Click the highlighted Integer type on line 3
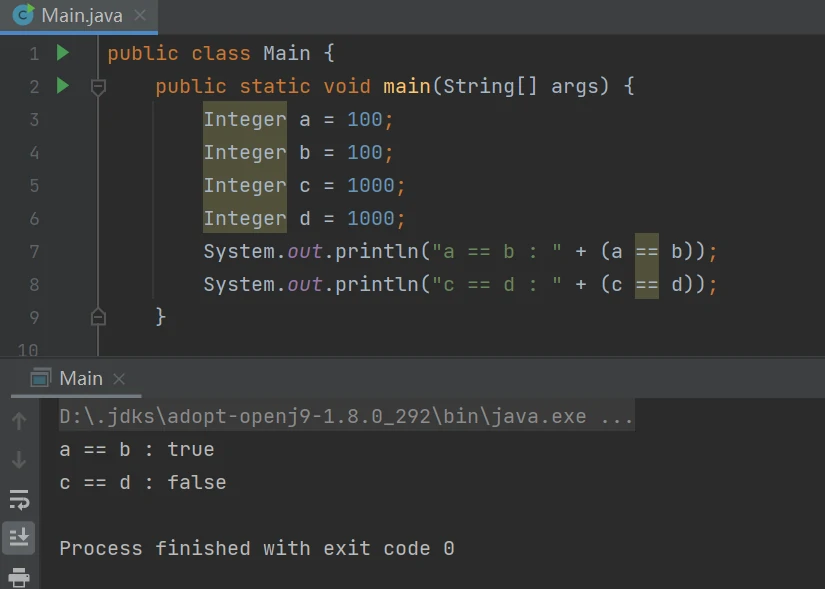The height and width of the screenshot is (589, 825). [244, 120]
